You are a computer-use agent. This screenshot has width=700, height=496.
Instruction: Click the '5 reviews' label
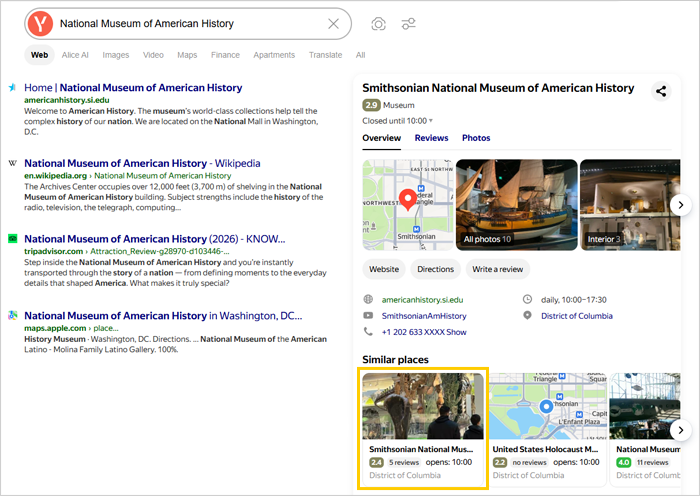[404, 463]
